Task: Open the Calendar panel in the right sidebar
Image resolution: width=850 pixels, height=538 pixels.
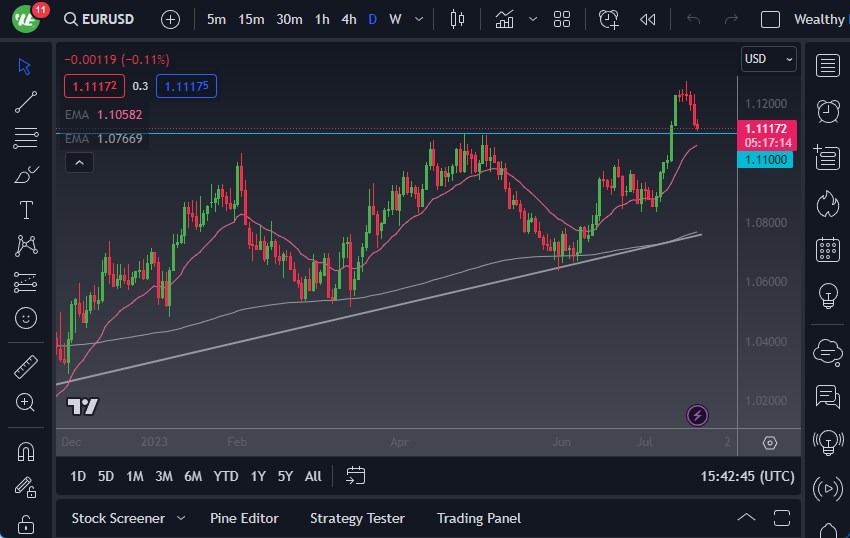Action: click(827, 248)
